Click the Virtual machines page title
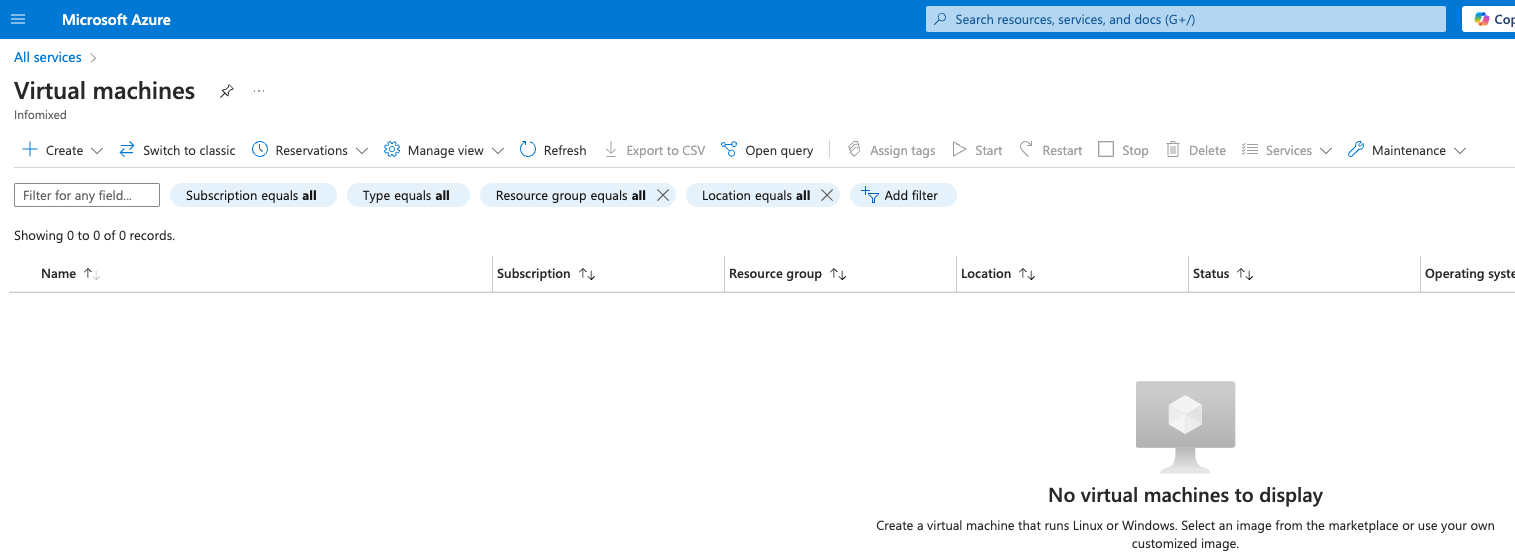Image resolution: width=1515 pixels, height=560 pixels. point(105,90)
